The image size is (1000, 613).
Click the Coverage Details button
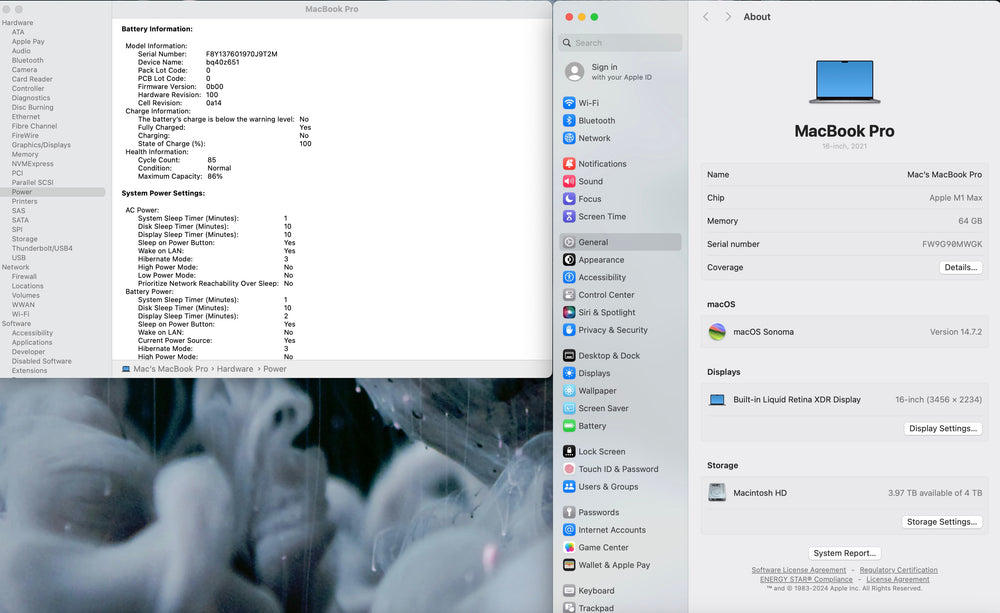click(x=960, y=268)
